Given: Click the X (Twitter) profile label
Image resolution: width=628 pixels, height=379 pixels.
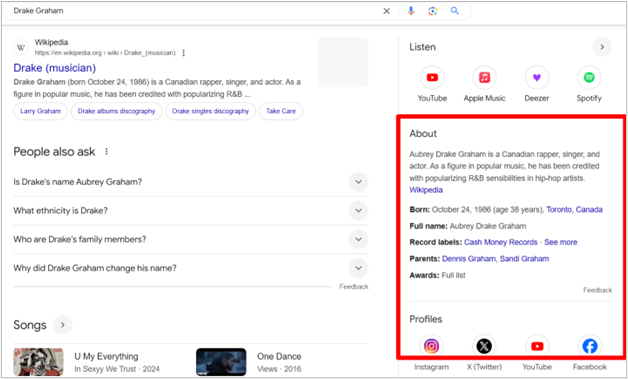Looking at the screenshot, I should (x=484, y=367).
